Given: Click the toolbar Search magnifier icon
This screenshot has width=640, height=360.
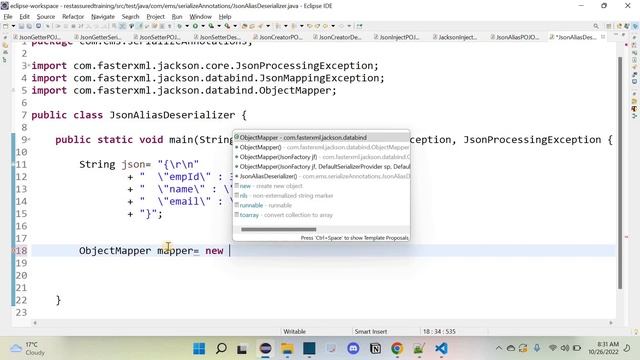Looking at the screenshot, I should pos(596,26).
